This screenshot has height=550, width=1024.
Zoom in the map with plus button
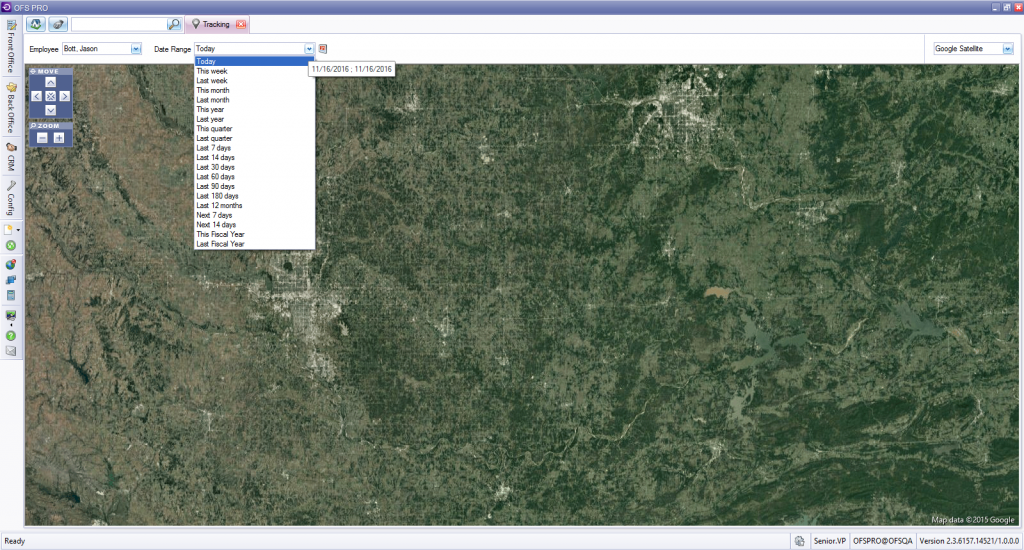click(59, 138)
